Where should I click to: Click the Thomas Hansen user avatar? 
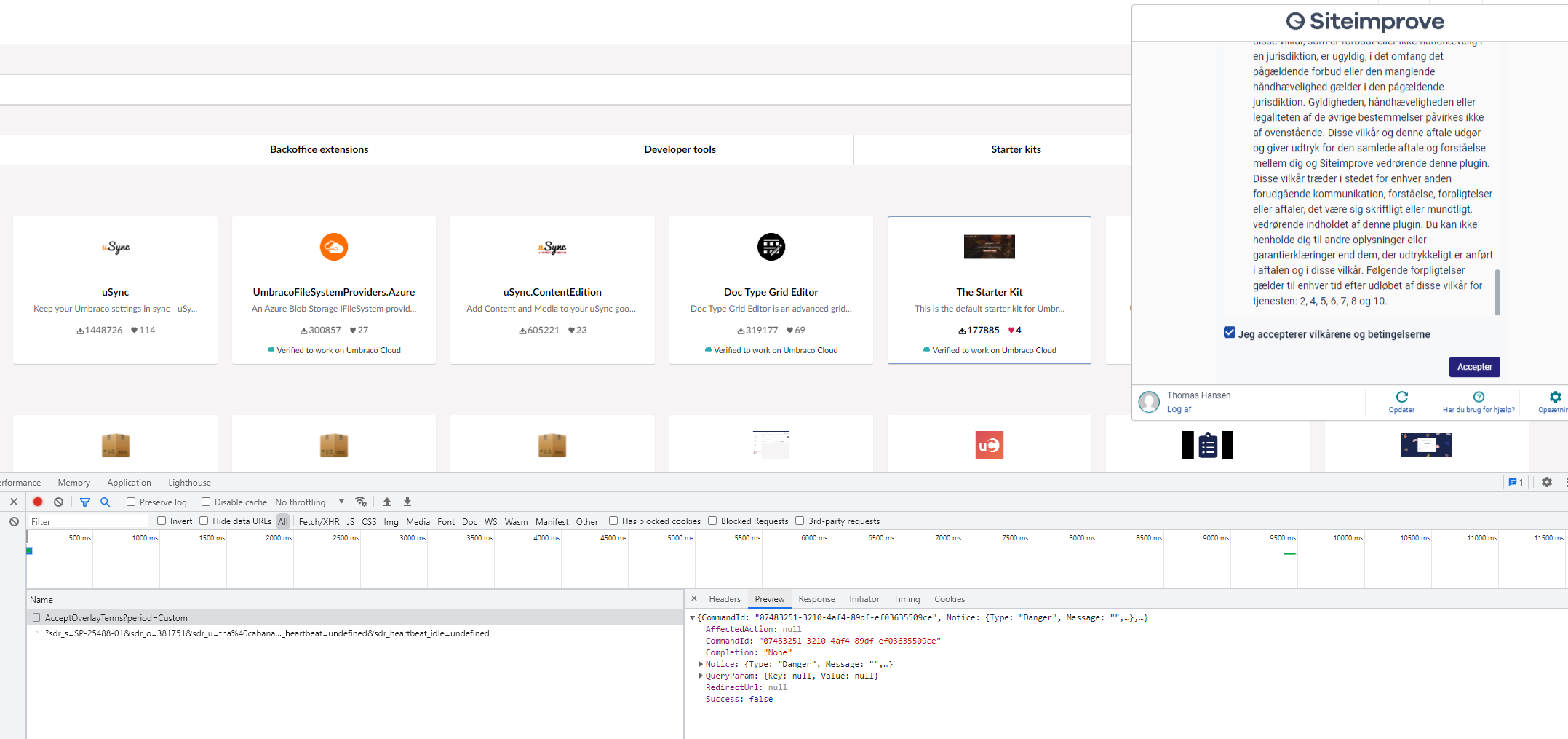pyautogui.click(x=1149, y=402)
